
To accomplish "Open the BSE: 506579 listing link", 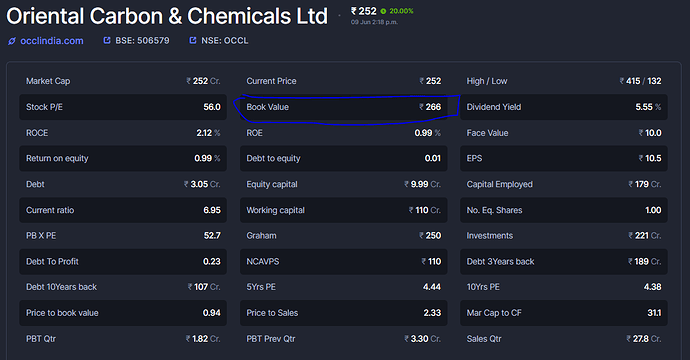I will [x=142, y=40].
